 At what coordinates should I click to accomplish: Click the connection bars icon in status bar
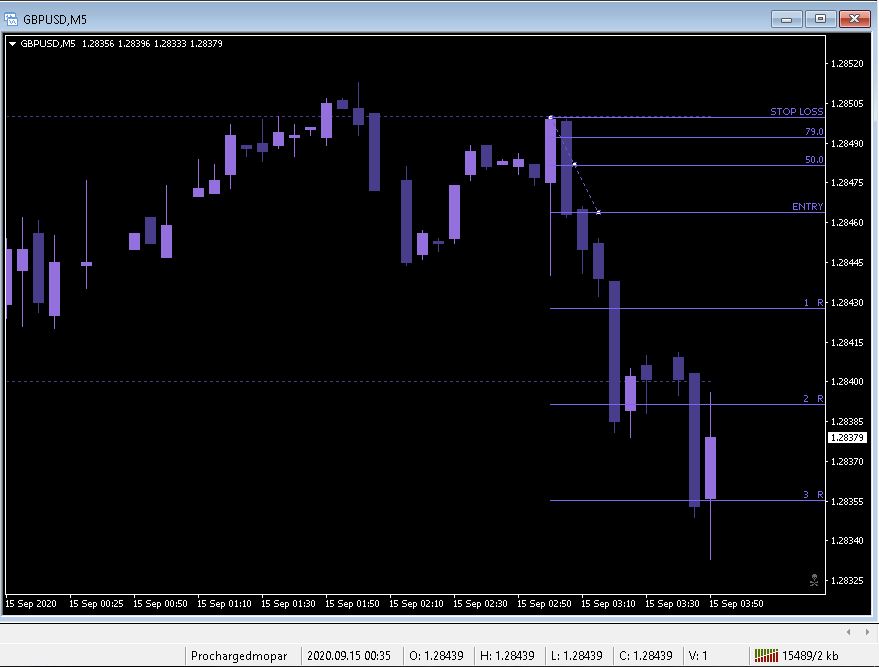point(766,655)
